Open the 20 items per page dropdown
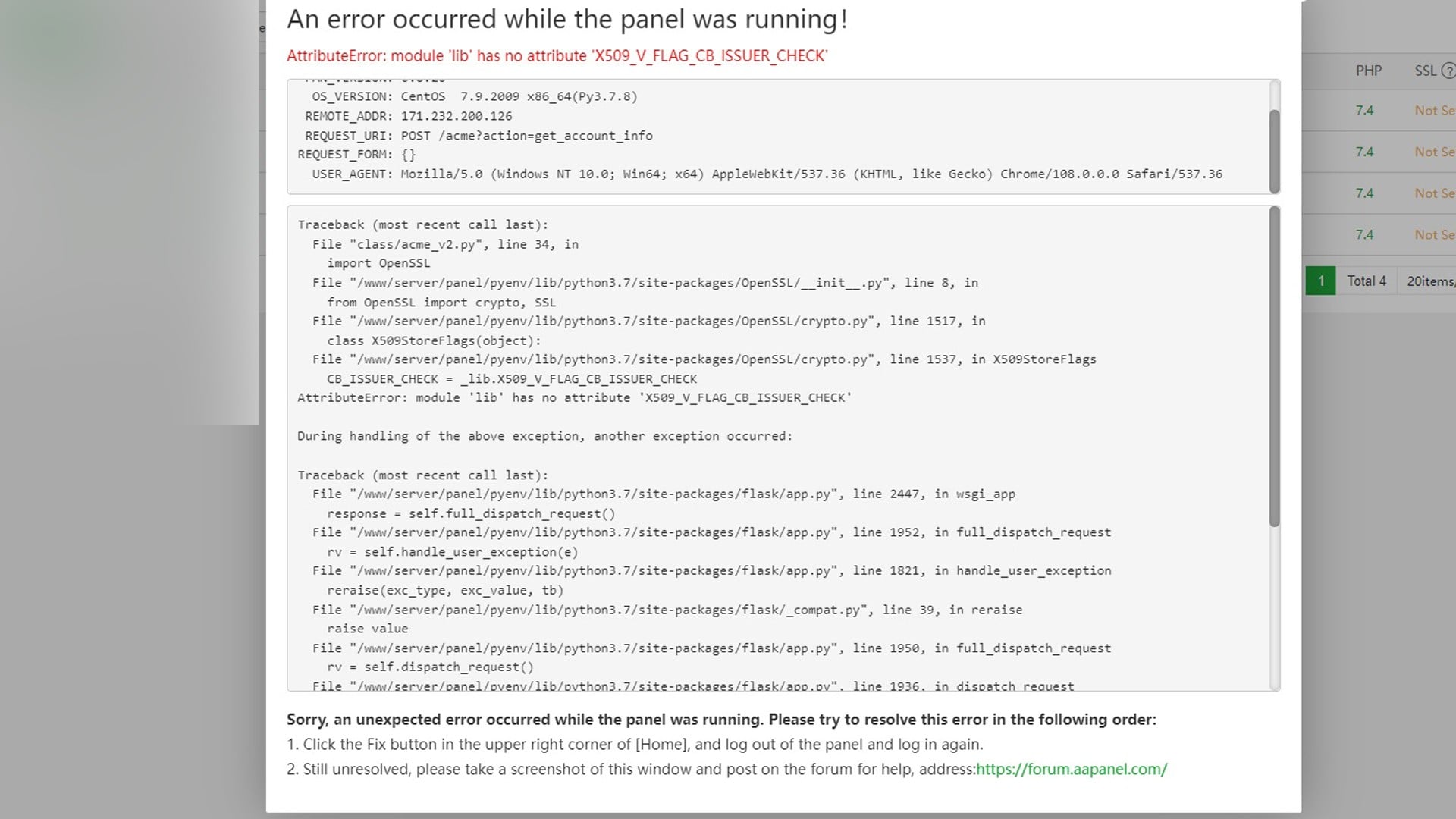Viewport: 1456px width, 819px height. 1430,281
